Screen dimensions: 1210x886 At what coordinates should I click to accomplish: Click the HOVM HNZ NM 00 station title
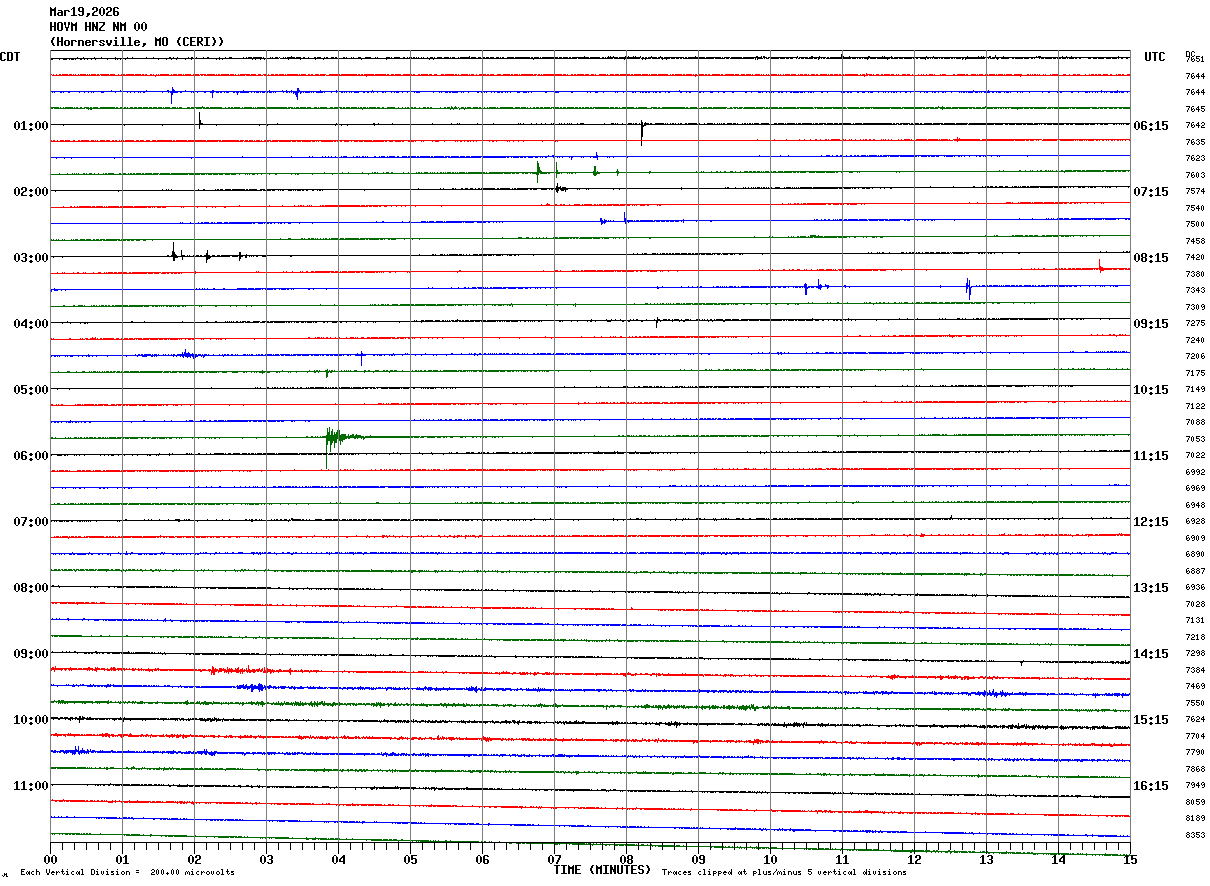pos(98,27)
